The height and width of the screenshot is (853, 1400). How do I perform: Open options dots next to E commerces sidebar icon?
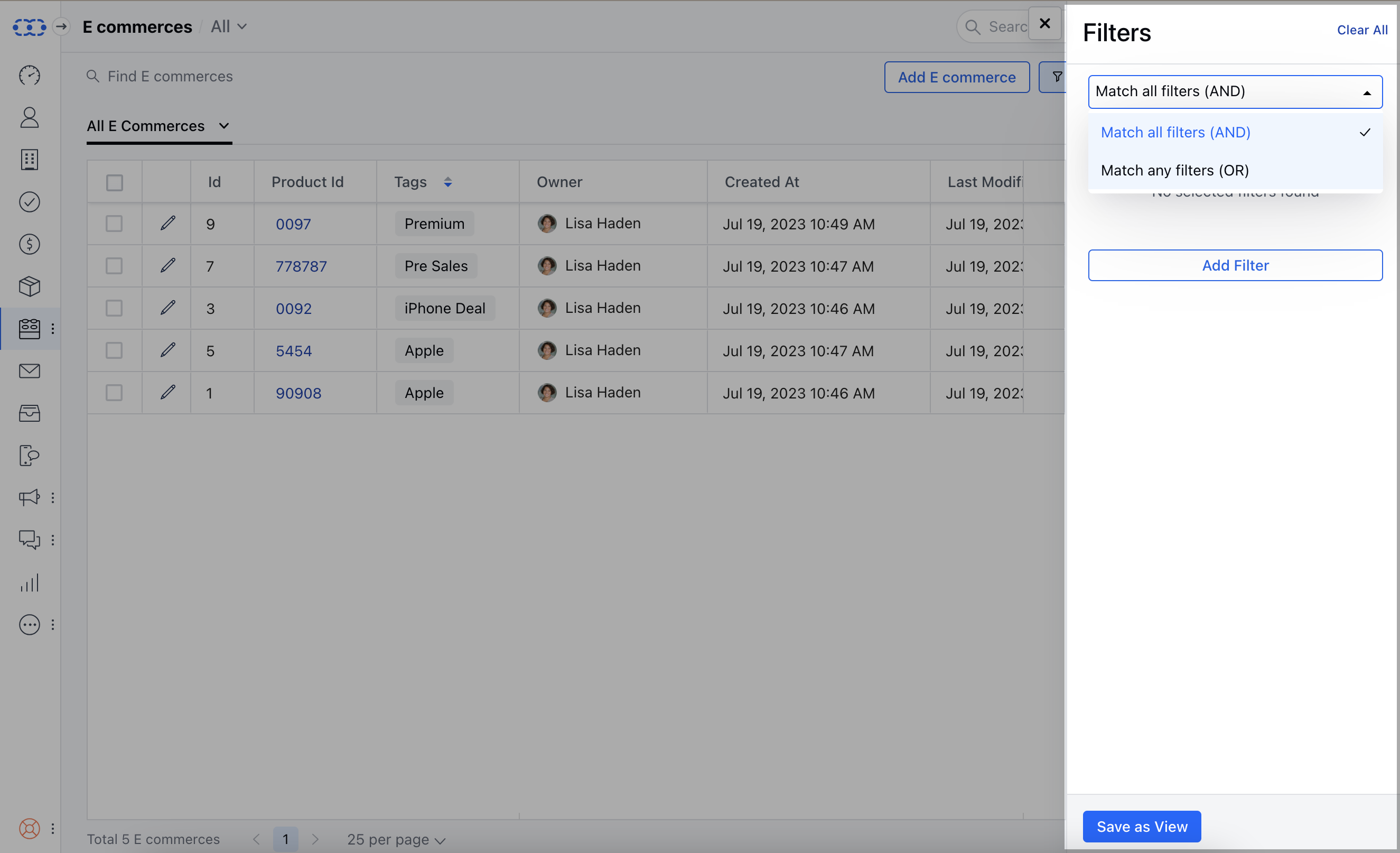pos(53,329)
